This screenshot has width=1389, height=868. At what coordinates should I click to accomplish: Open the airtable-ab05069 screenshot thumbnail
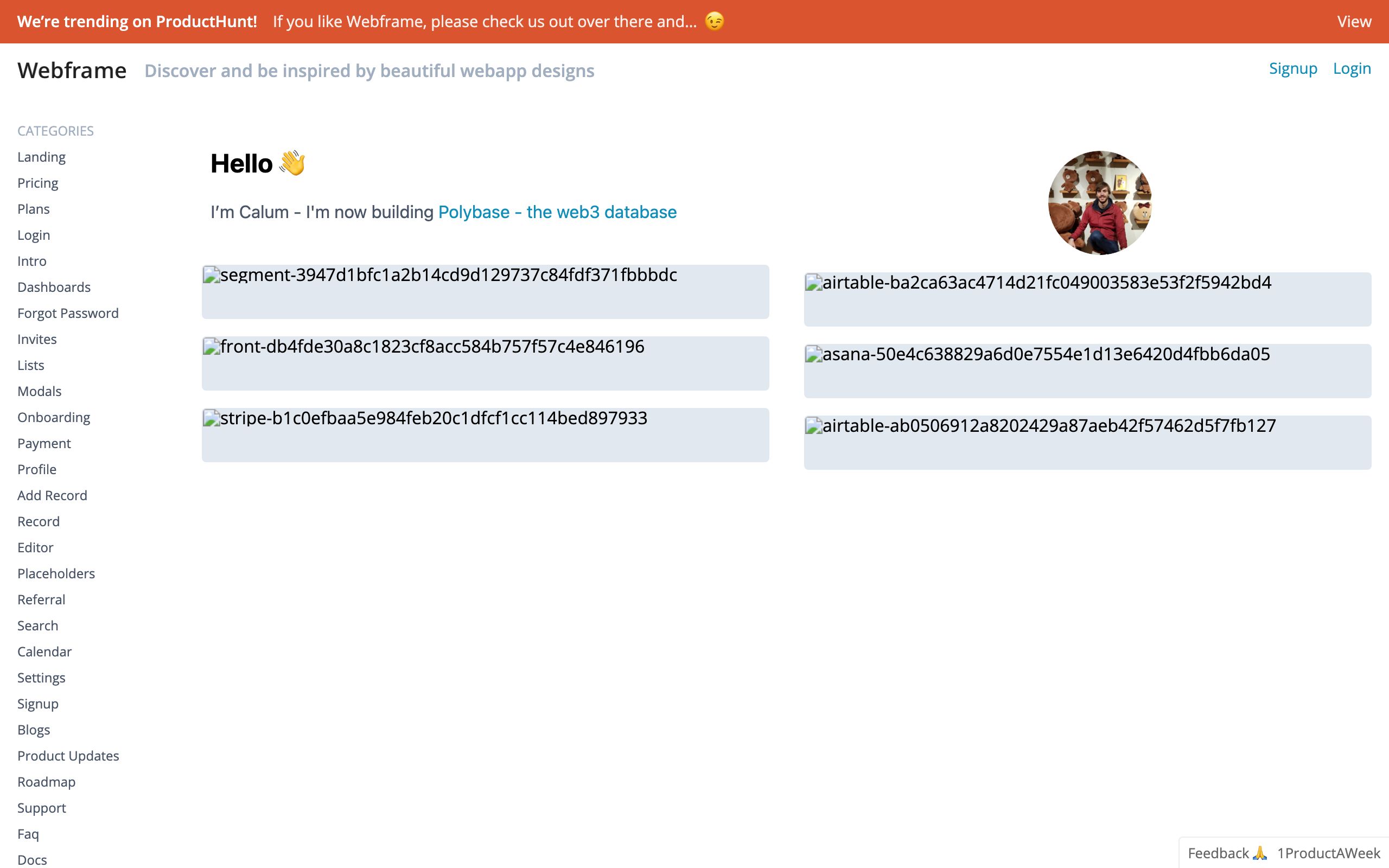[x=1088, y=443]
